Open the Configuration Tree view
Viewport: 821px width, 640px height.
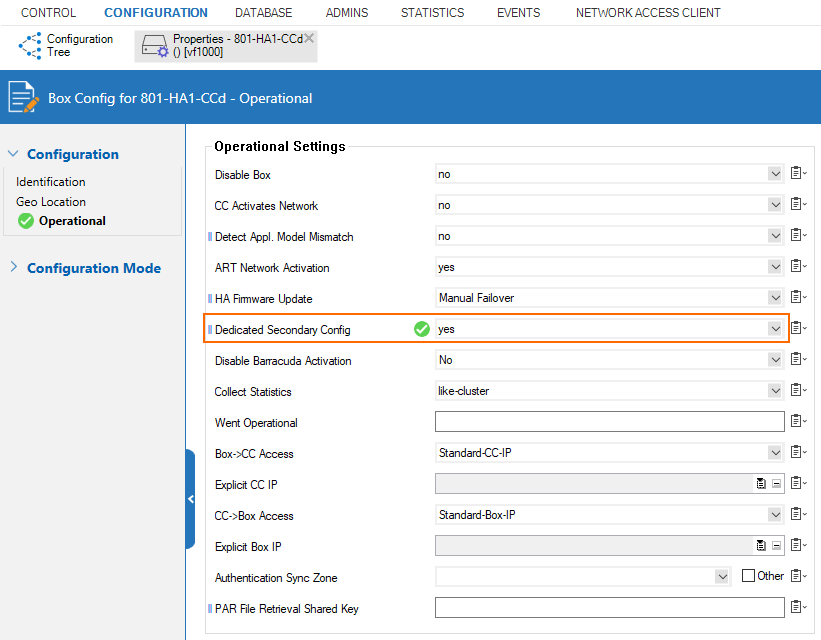(66, 46)
